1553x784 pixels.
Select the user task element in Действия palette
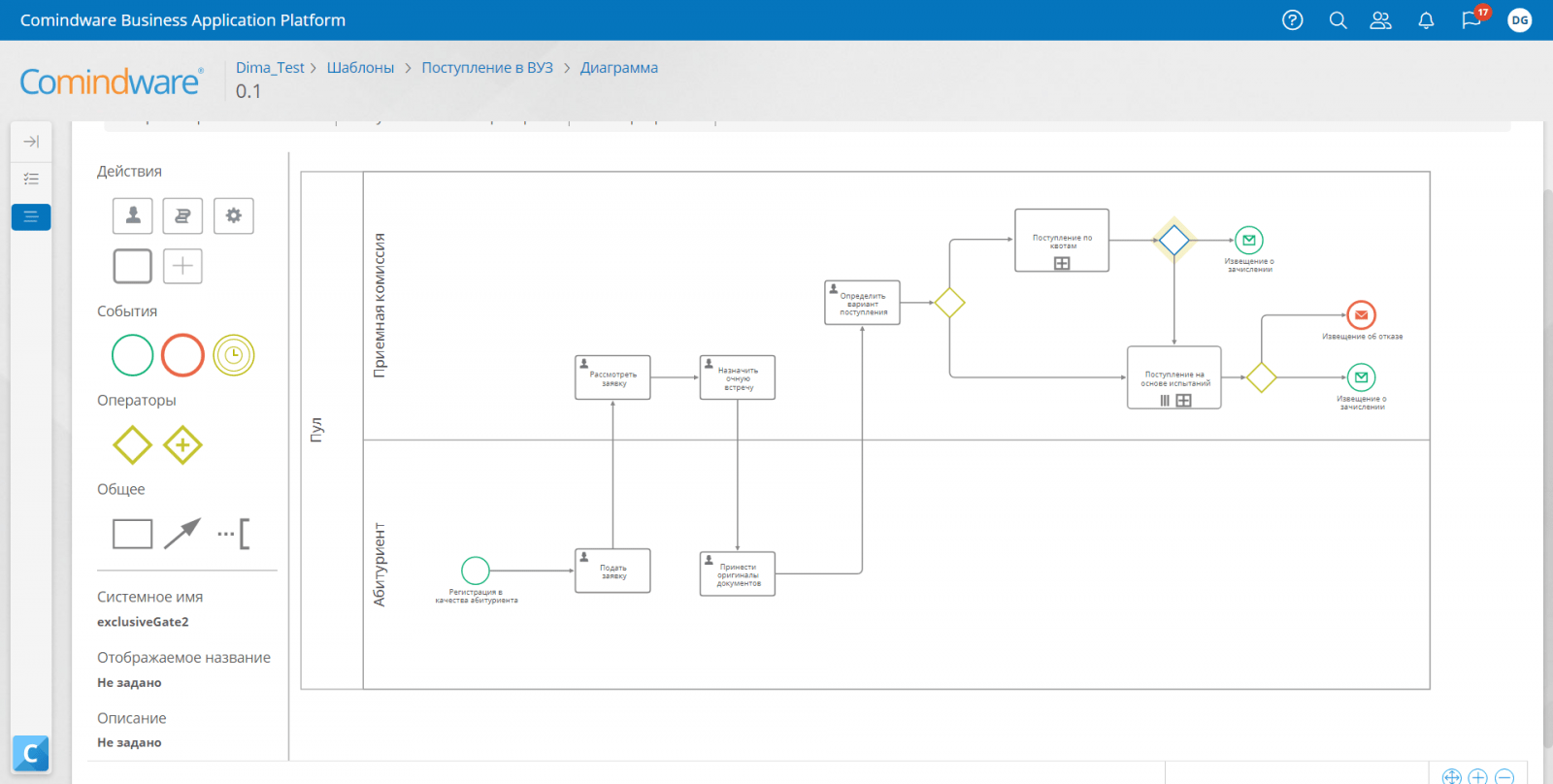(133, 215)
